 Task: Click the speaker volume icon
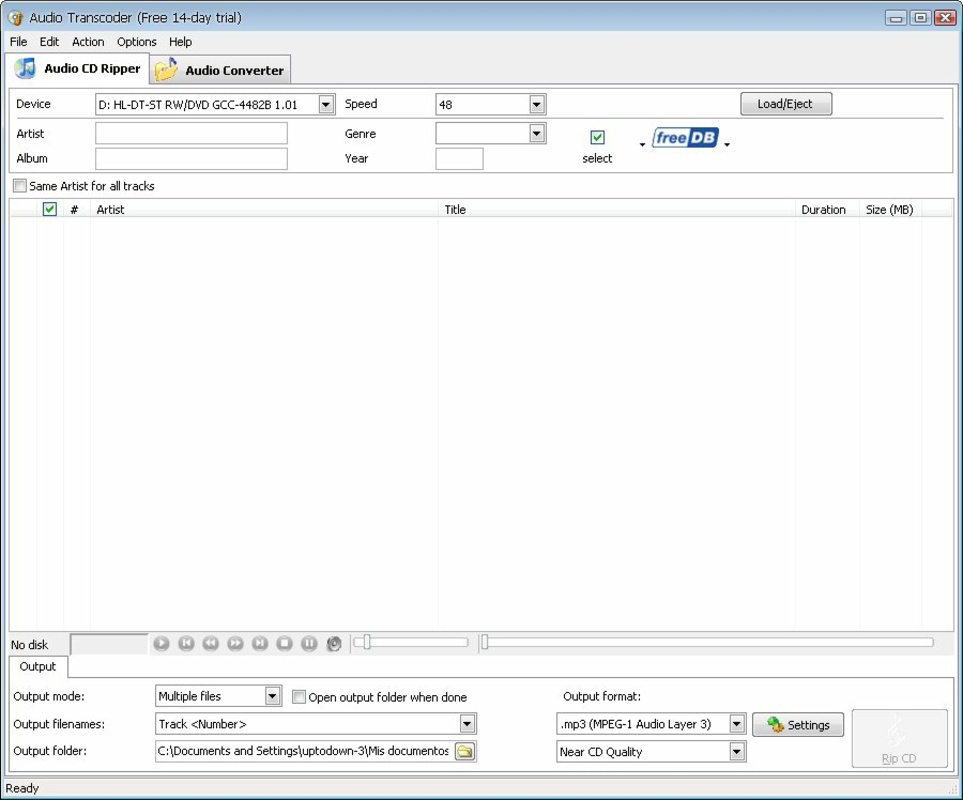click(334, 643)
